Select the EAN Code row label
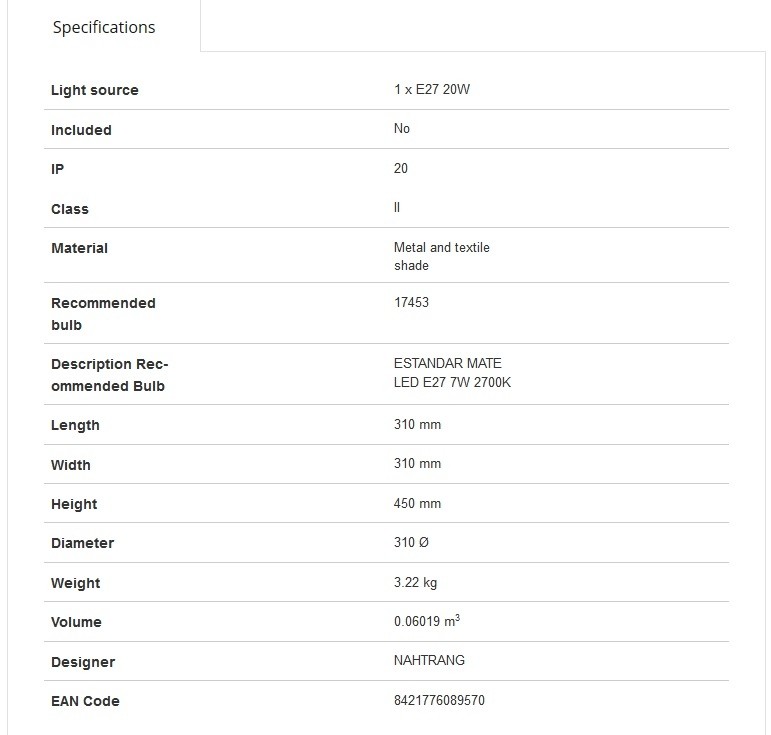 85,701
